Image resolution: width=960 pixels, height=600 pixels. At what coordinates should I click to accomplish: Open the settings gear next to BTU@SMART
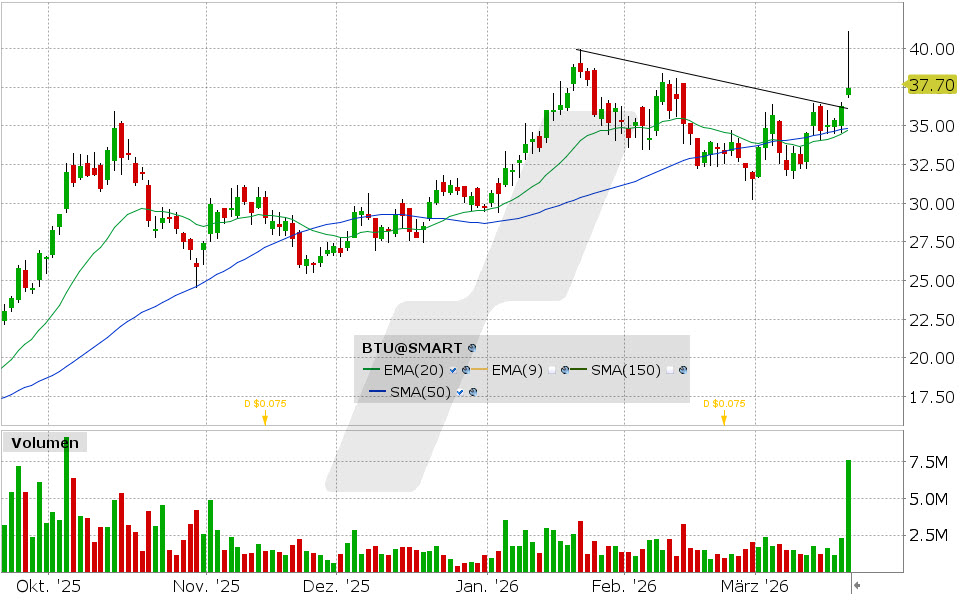(470, 348)
